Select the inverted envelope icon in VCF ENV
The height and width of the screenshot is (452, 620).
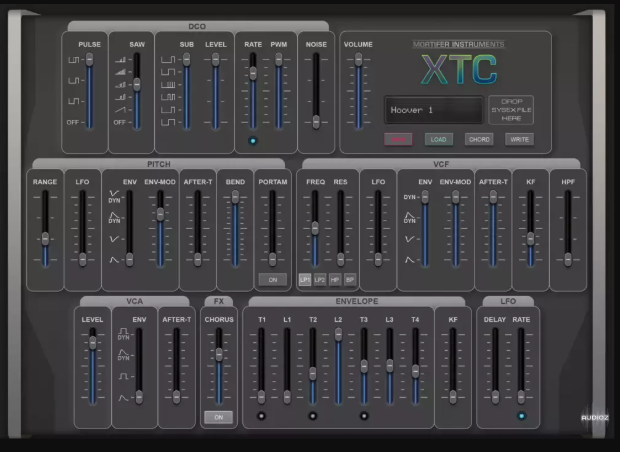[409, 239]
